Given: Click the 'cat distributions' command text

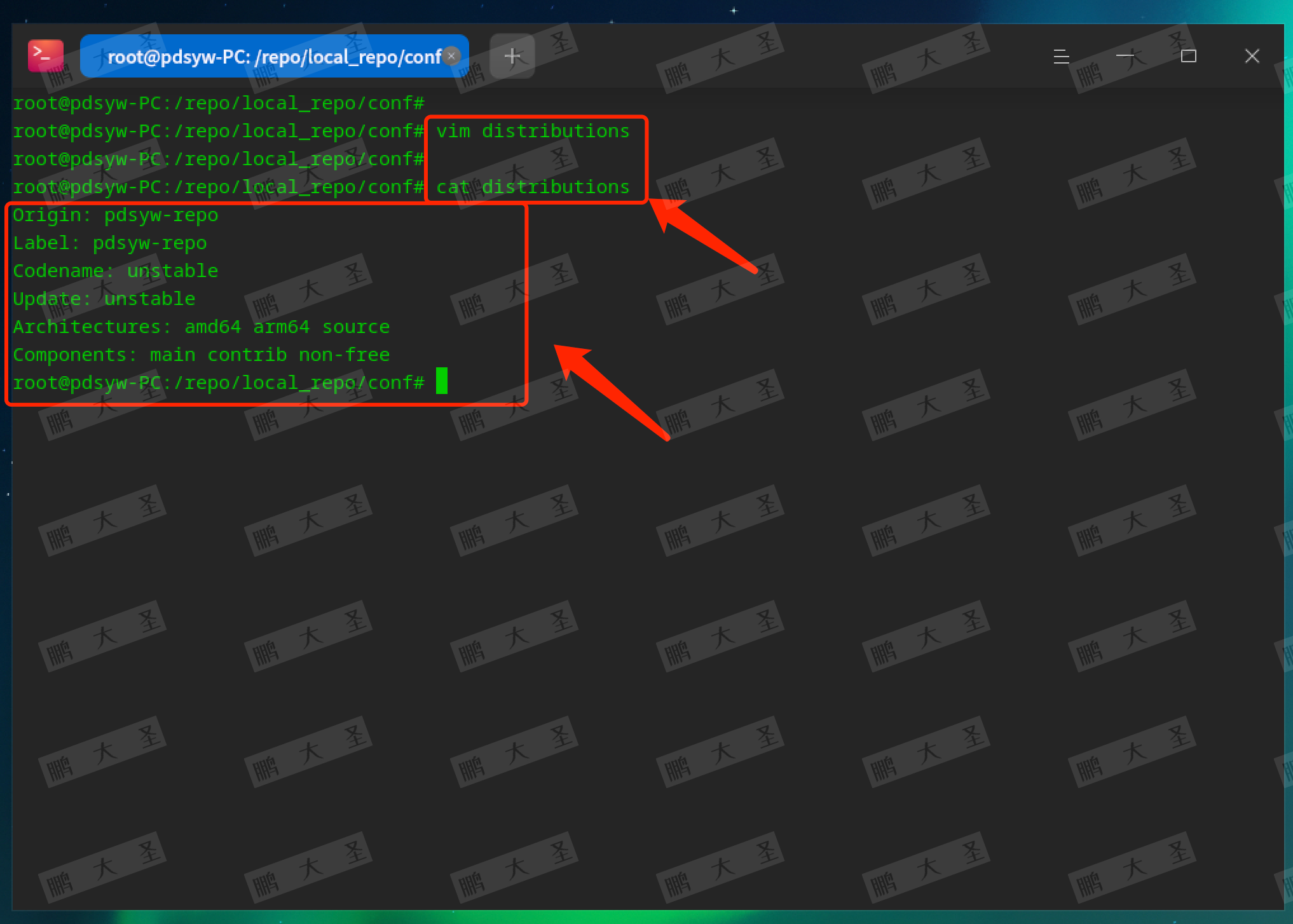Looking at the screenshot, I should [532, 187].
